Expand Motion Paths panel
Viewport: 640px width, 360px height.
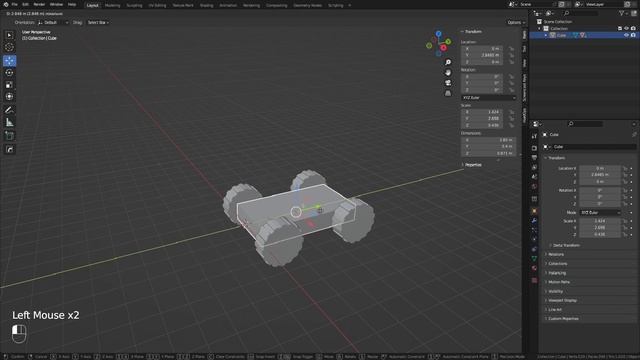[559, 282]
